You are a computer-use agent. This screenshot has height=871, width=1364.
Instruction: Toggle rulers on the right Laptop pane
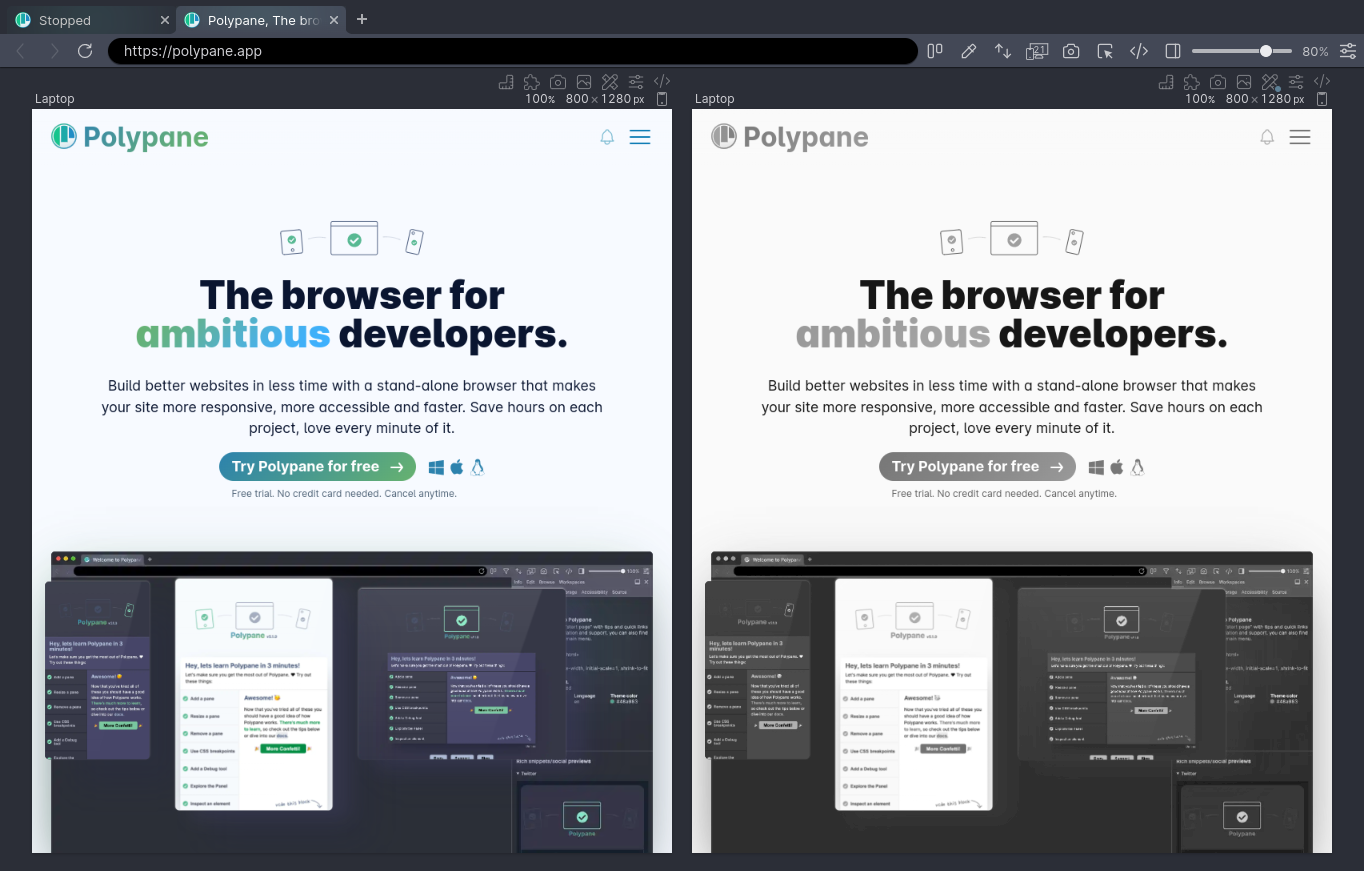click(x=1166, y=82)
